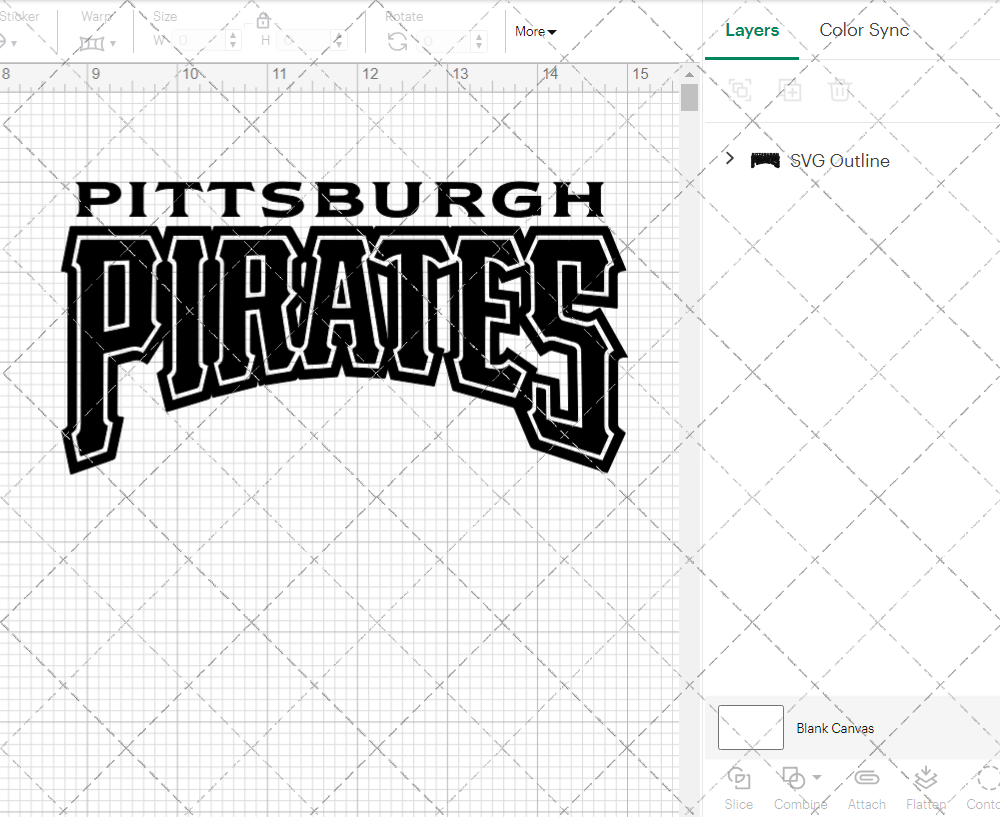Click the Height stepper arrows
This screenshot has height=817, width=1000.
339,41
